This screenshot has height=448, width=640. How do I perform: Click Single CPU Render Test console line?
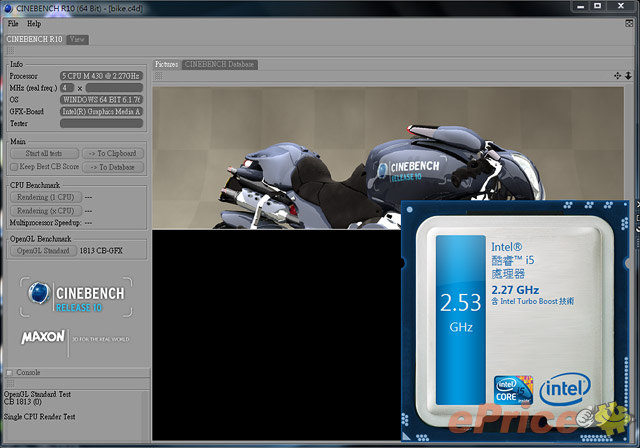tap(40, 417)
